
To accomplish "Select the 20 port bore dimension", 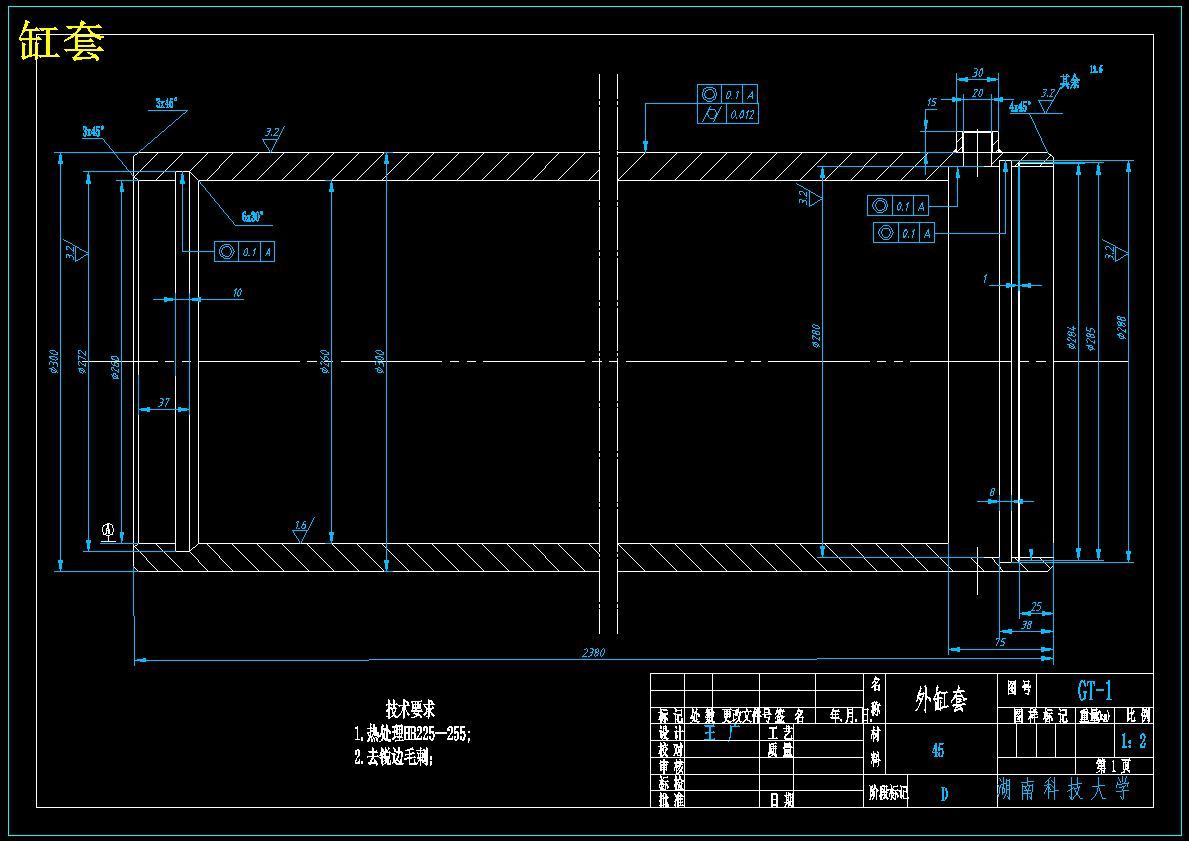I will pos(977,93).
